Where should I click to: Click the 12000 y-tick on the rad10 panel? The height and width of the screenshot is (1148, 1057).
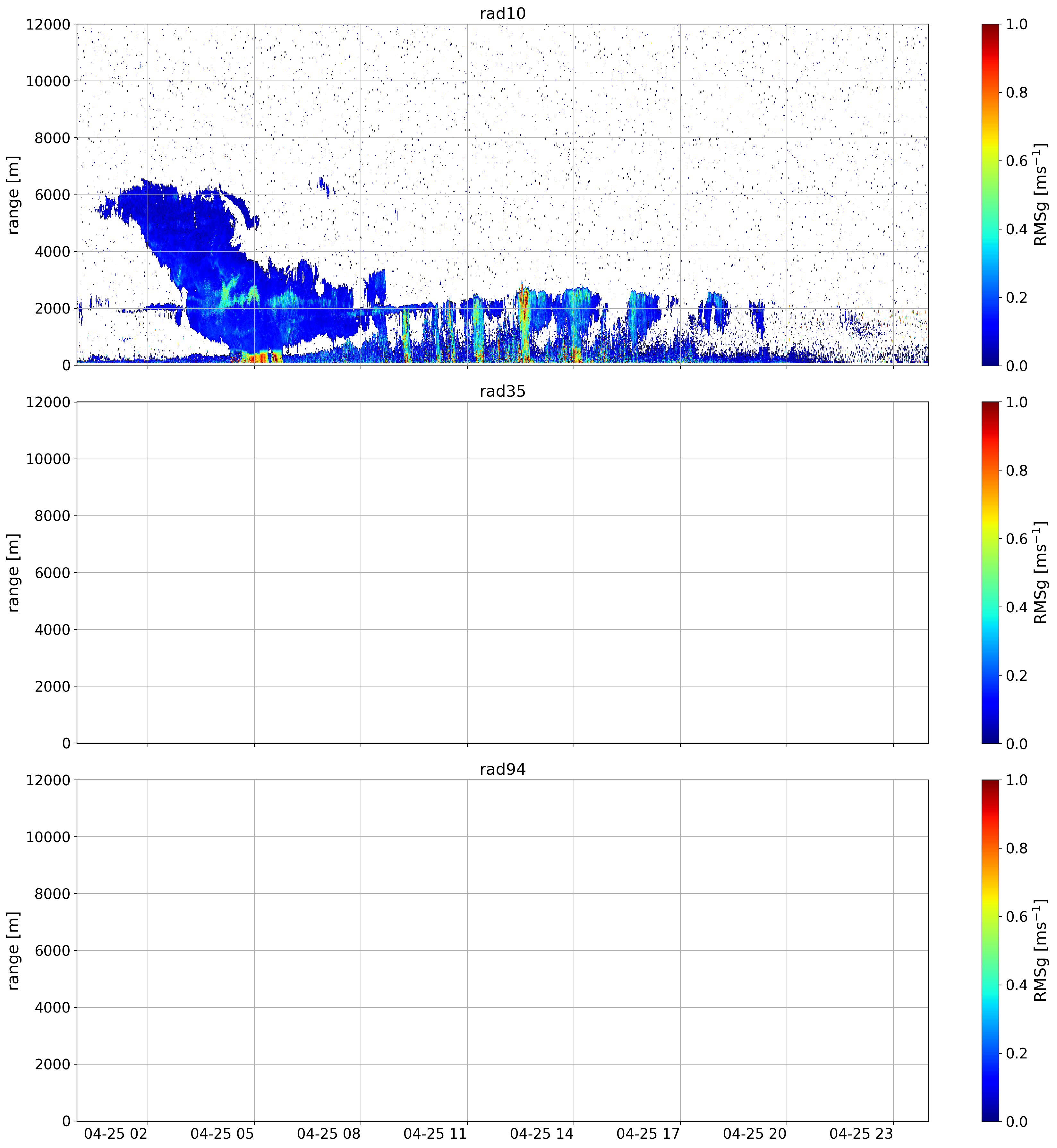48,25
